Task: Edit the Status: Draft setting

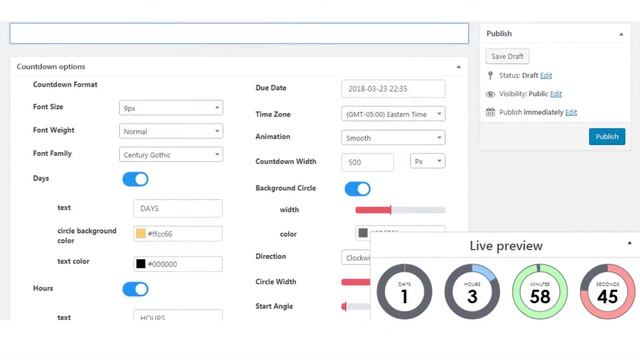Action: tap(546, 76)
